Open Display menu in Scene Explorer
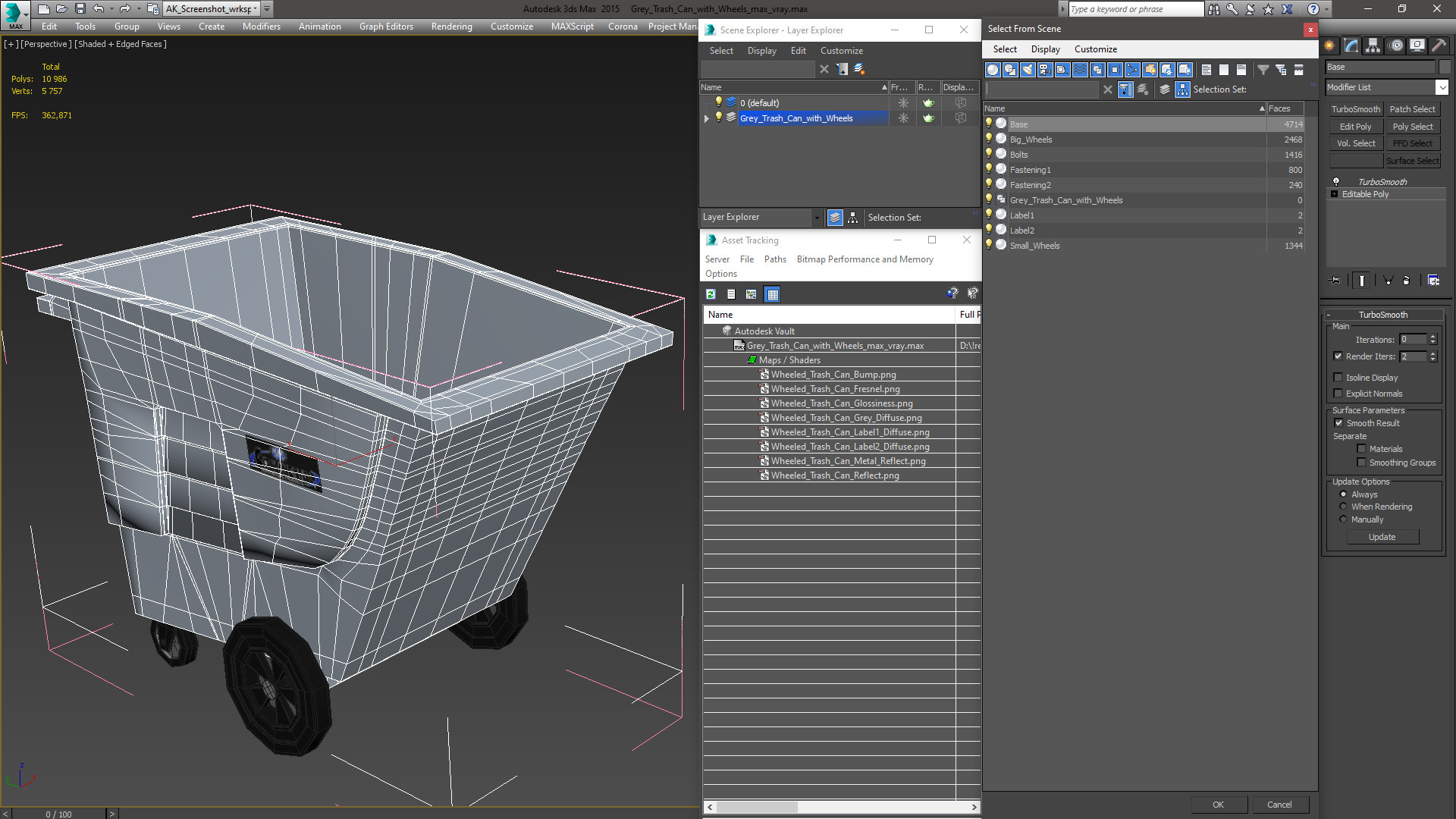This screenshot has width=1456, height=819. click(761, 51)
